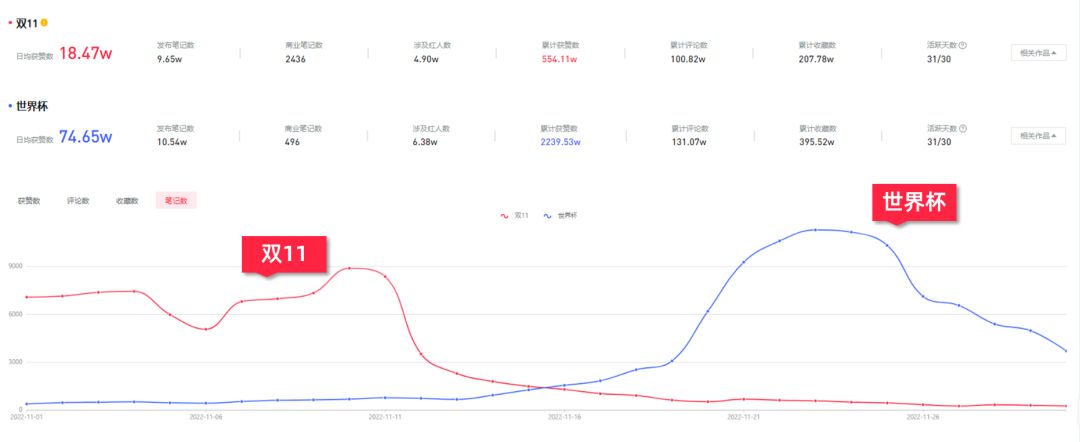Click the red 双11 annotation label on chart
Screen dimensions: 1080x442
click(284, 254)
